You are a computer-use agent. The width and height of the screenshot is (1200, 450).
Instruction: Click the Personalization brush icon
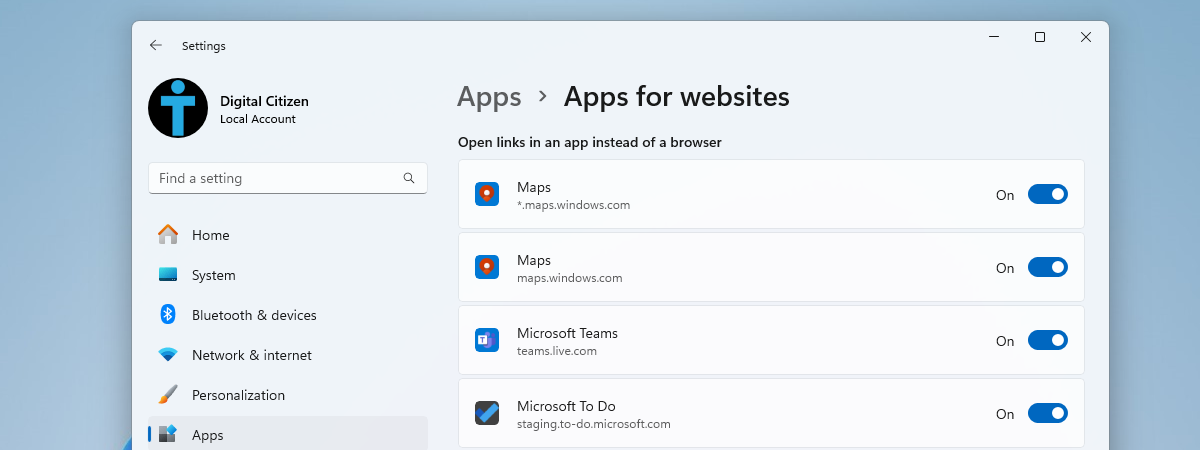[168, 395]
